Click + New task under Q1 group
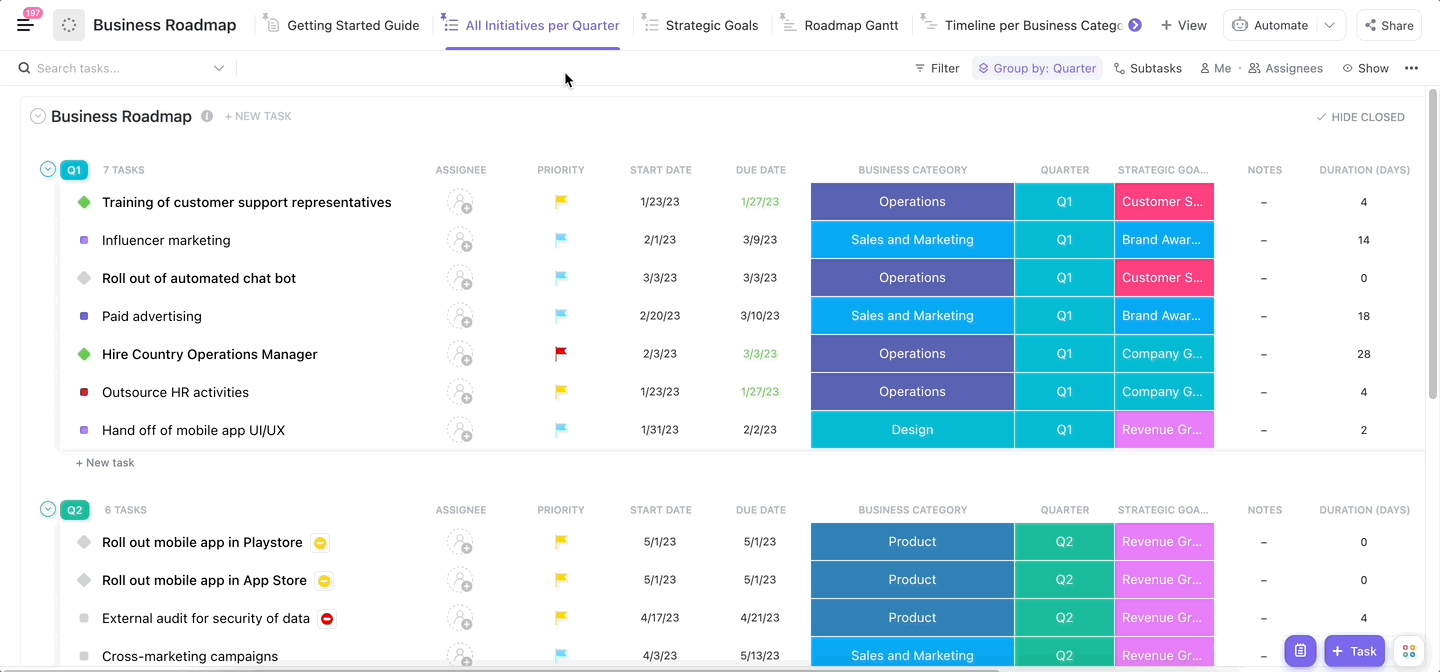1440x672 pixels. point(105,463)
